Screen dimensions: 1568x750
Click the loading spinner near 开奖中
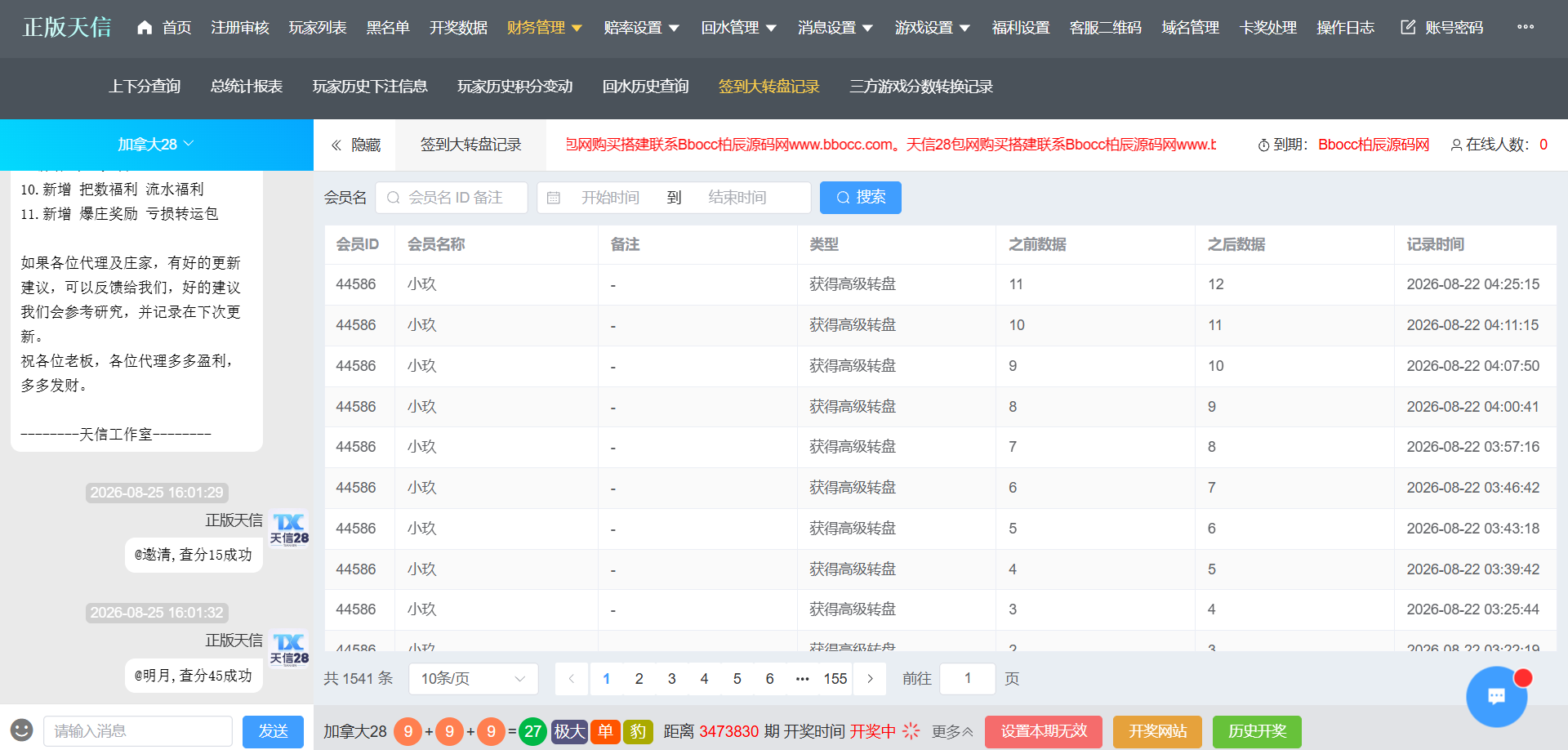click(911, 731)
